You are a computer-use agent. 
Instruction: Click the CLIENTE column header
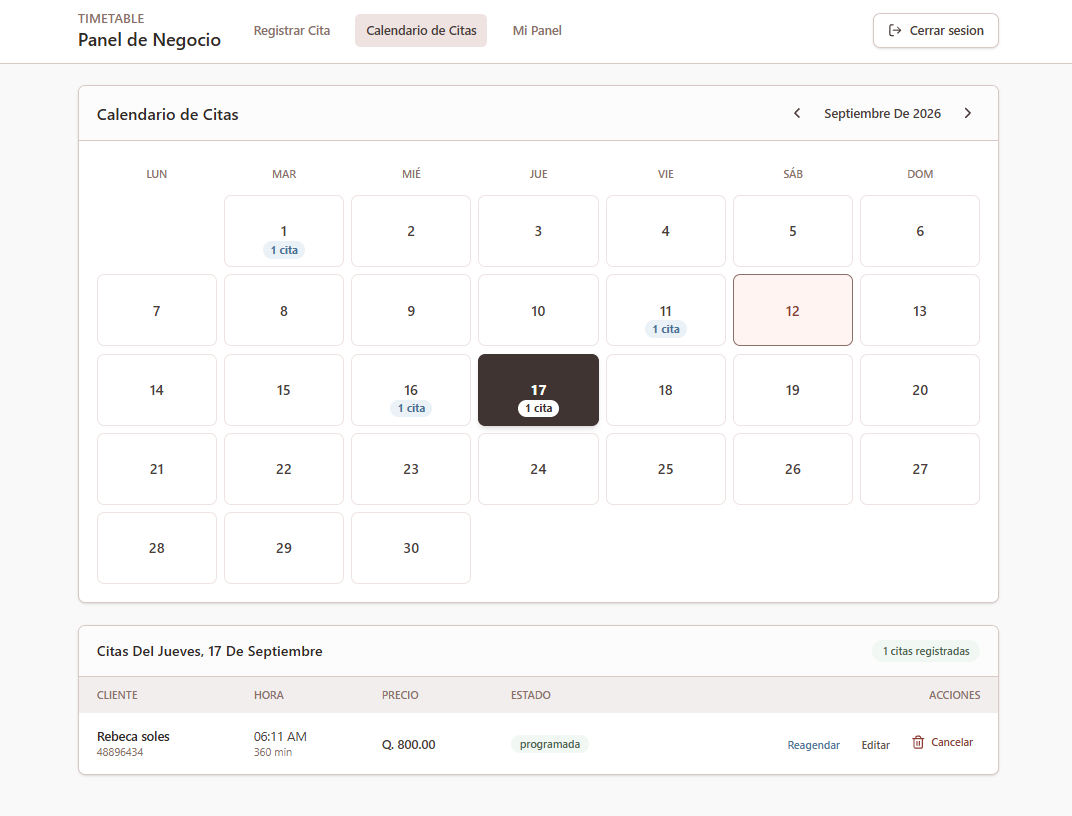coord(117,695)
